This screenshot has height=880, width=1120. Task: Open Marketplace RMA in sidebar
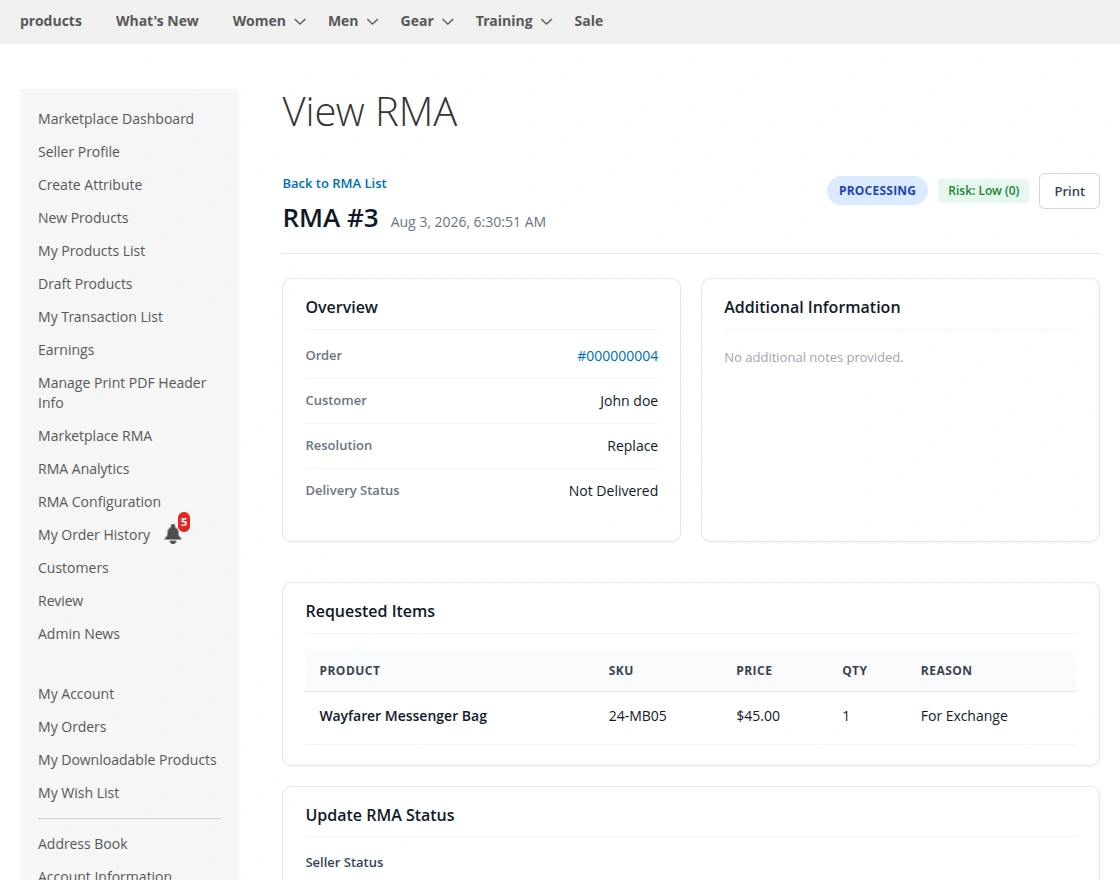tap(95, 436)
